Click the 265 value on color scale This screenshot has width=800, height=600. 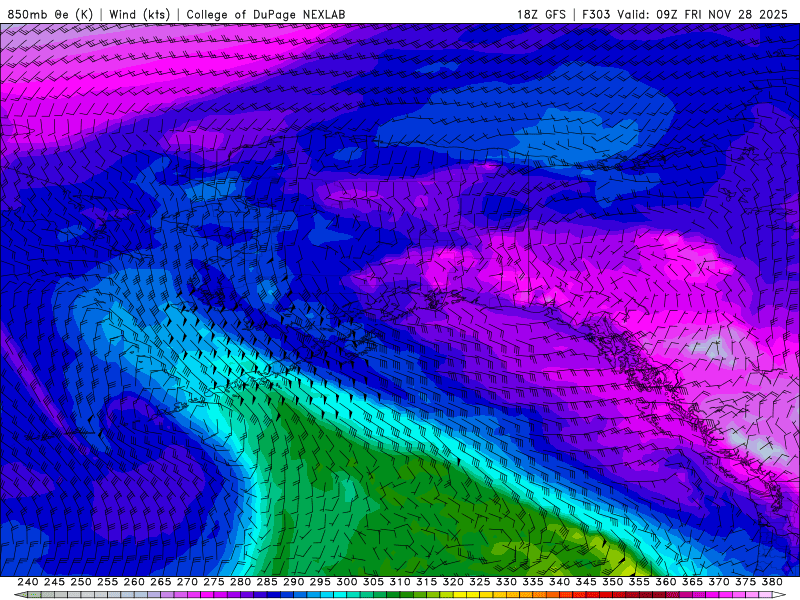pos(160,582)
